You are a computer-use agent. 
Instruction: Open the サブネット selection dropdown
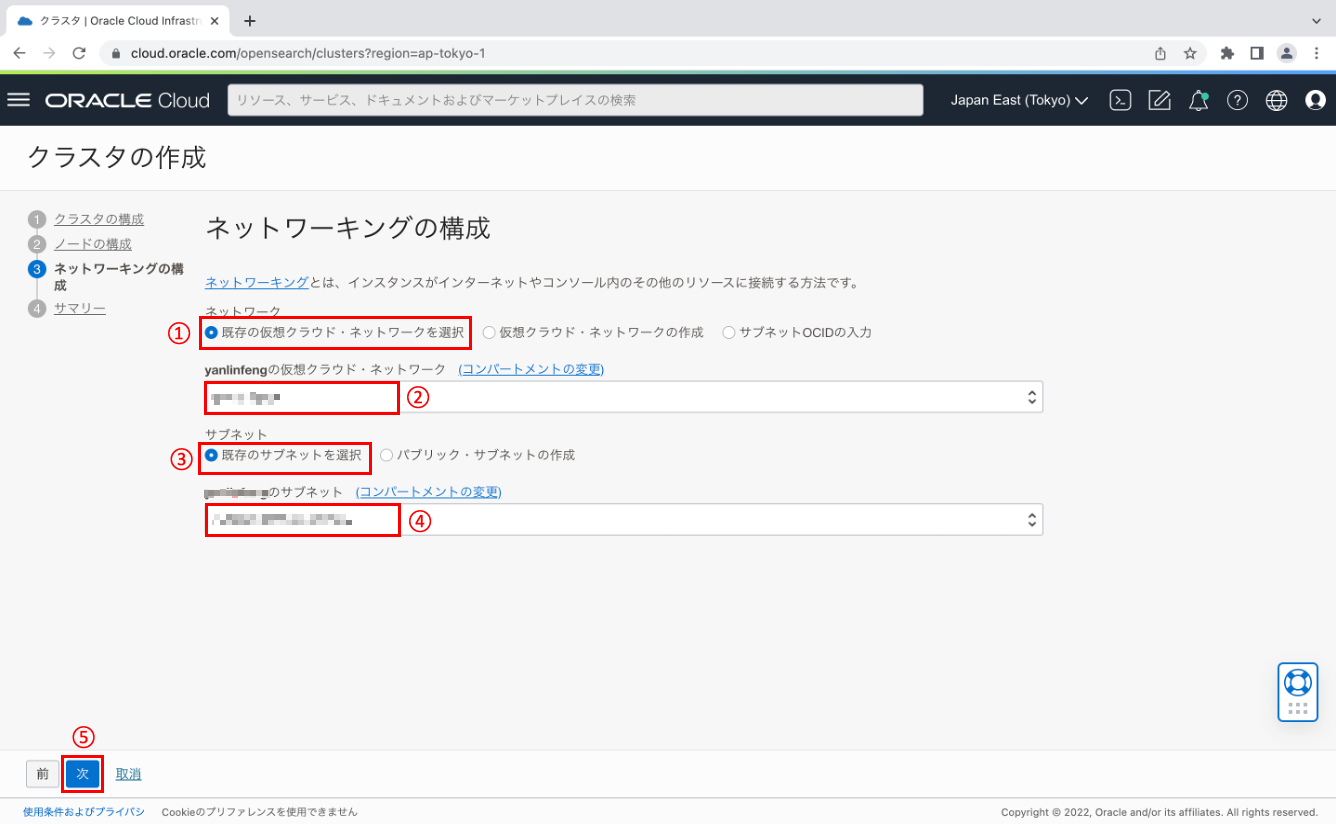tap(620, 519)
